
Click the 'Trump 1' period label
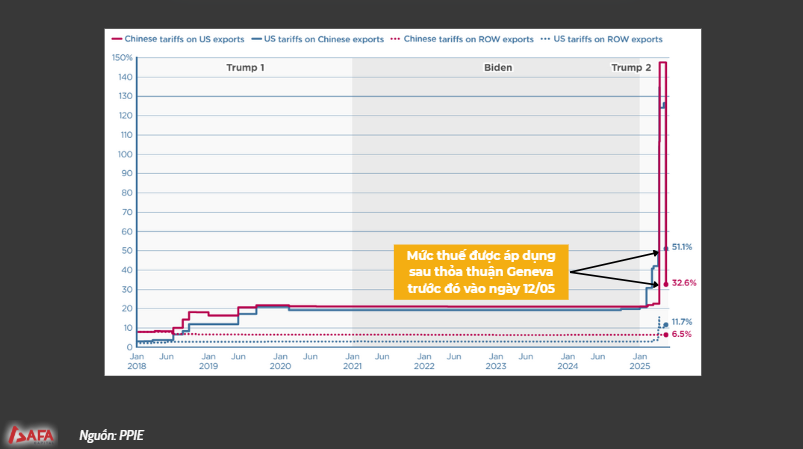coord(245,68)
